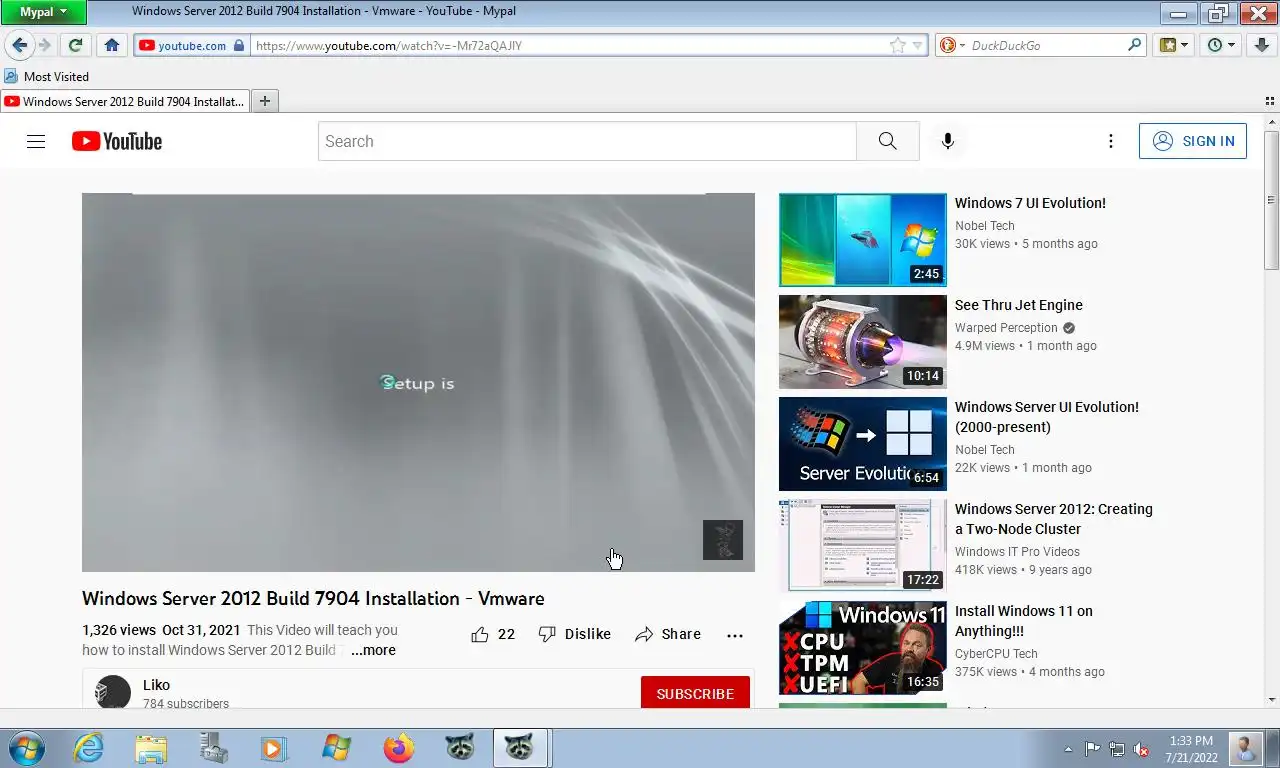Viewport: 1280px width, 768px height.
Task: Open the Two-Node Cluster video thumbnail
Action: tap(862, 546)
